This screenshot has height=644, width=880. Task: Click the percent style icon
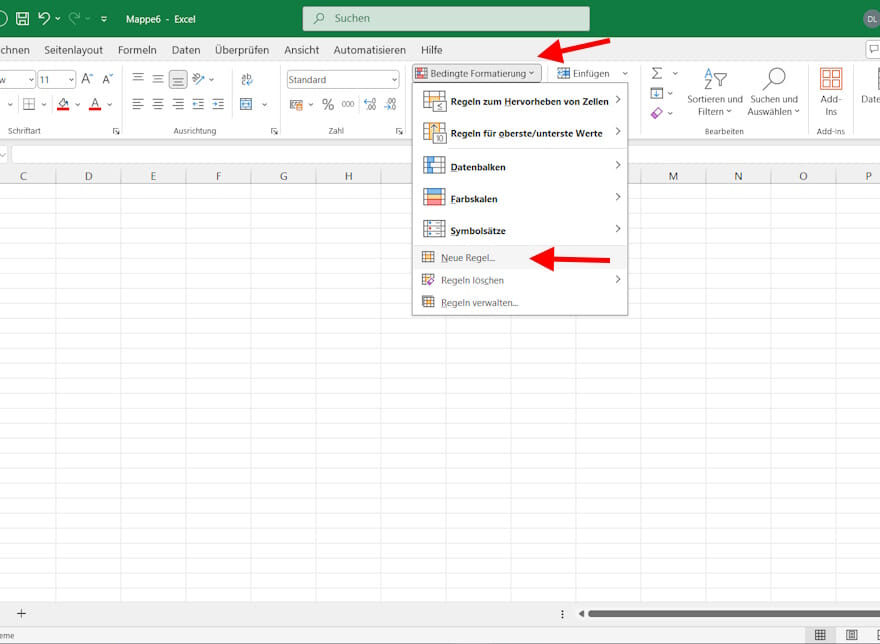point(327,103)
